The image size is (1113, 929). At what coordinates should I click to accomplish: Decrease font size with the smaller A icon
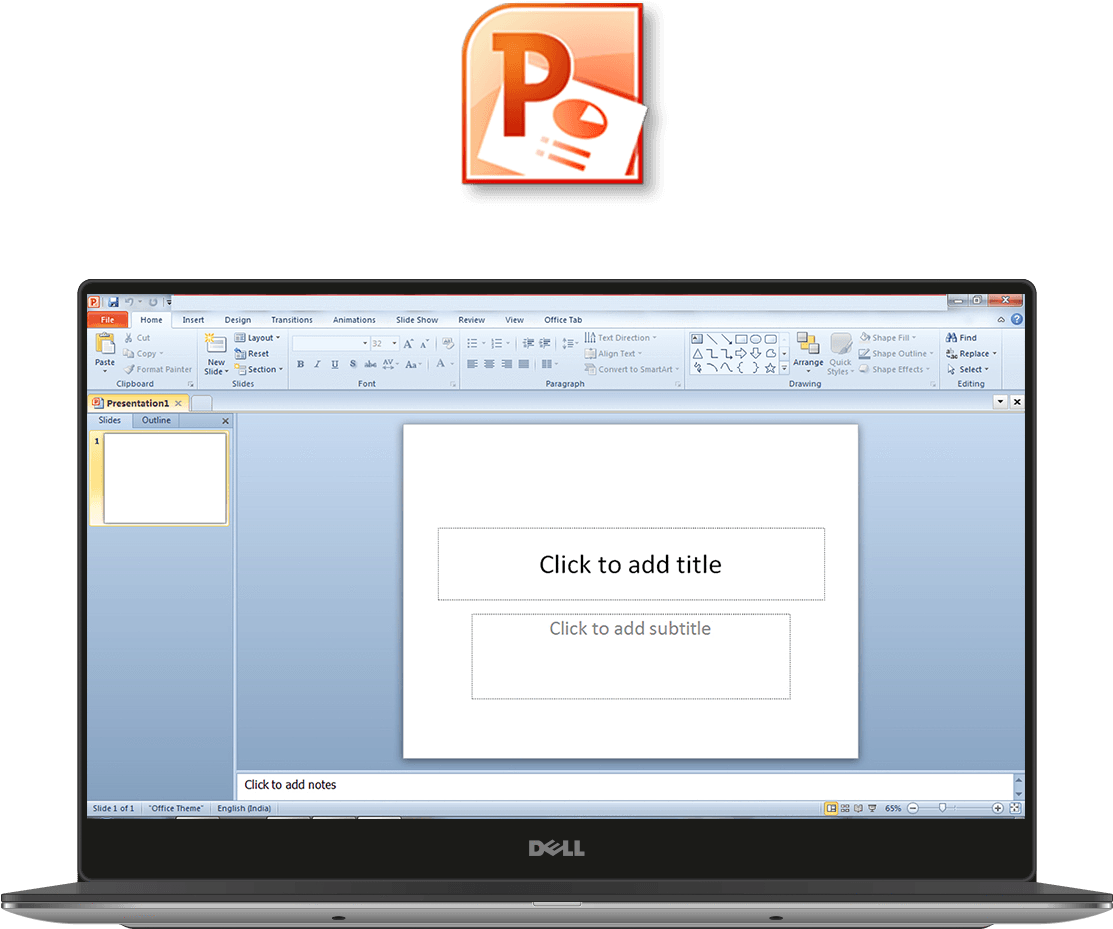tap(424, 343)
